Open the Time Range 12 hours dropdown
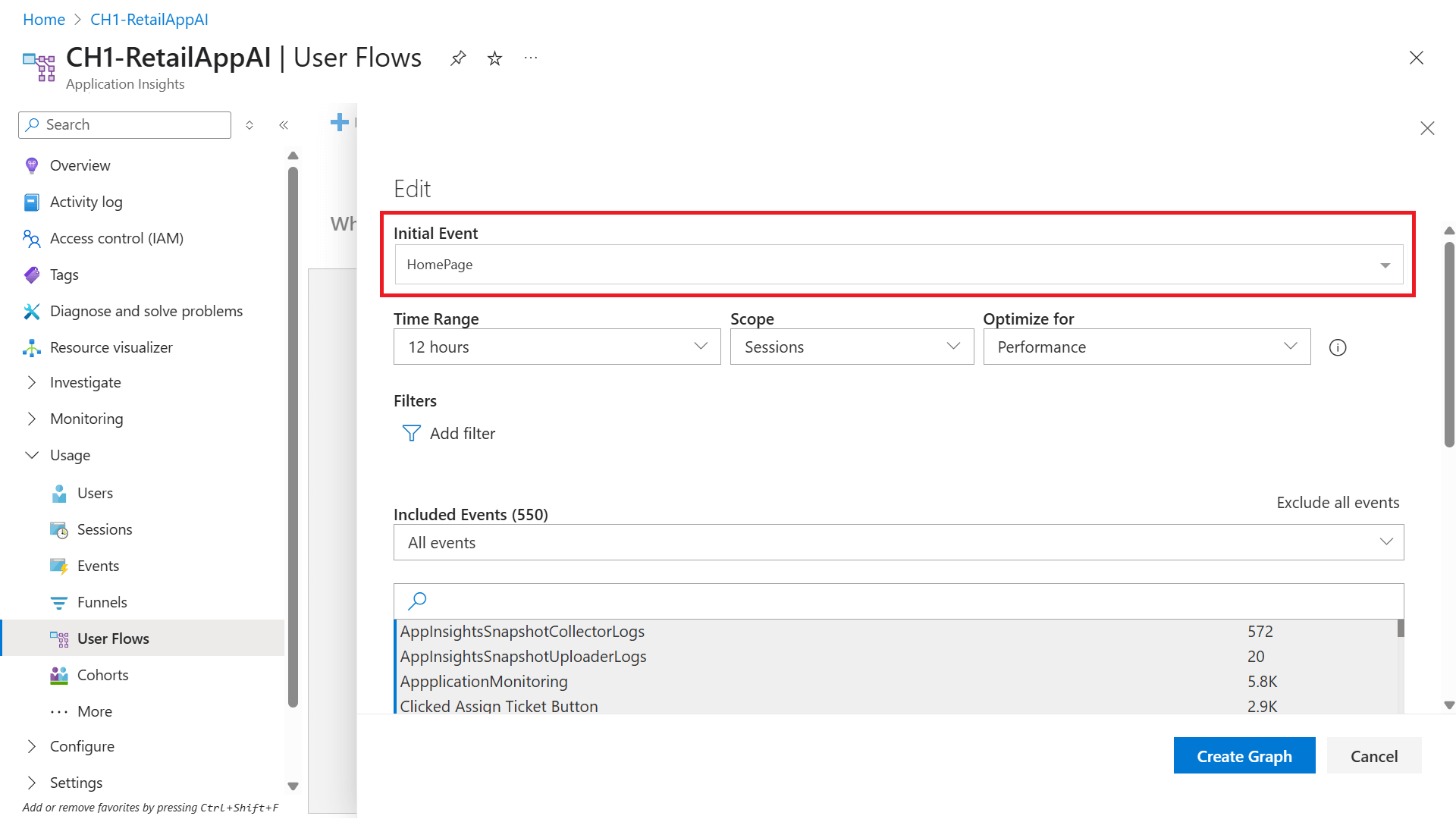1456x819 pixels. [557, 347]
